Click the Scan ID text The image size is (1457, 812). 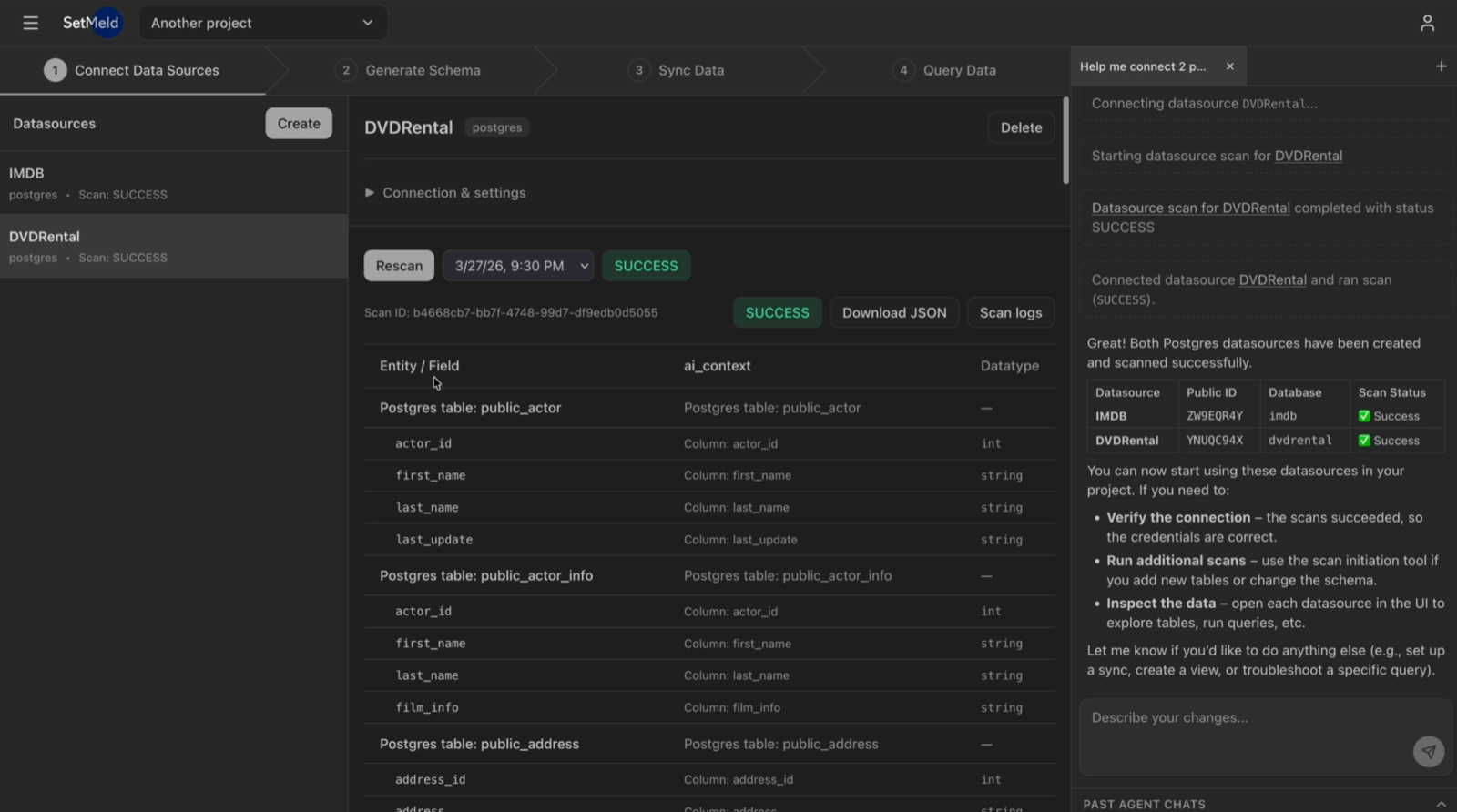[511, 312]
